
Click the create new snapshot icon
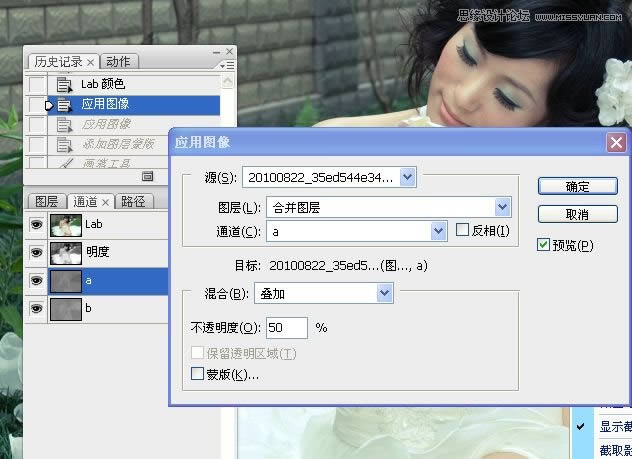point(147,176)
